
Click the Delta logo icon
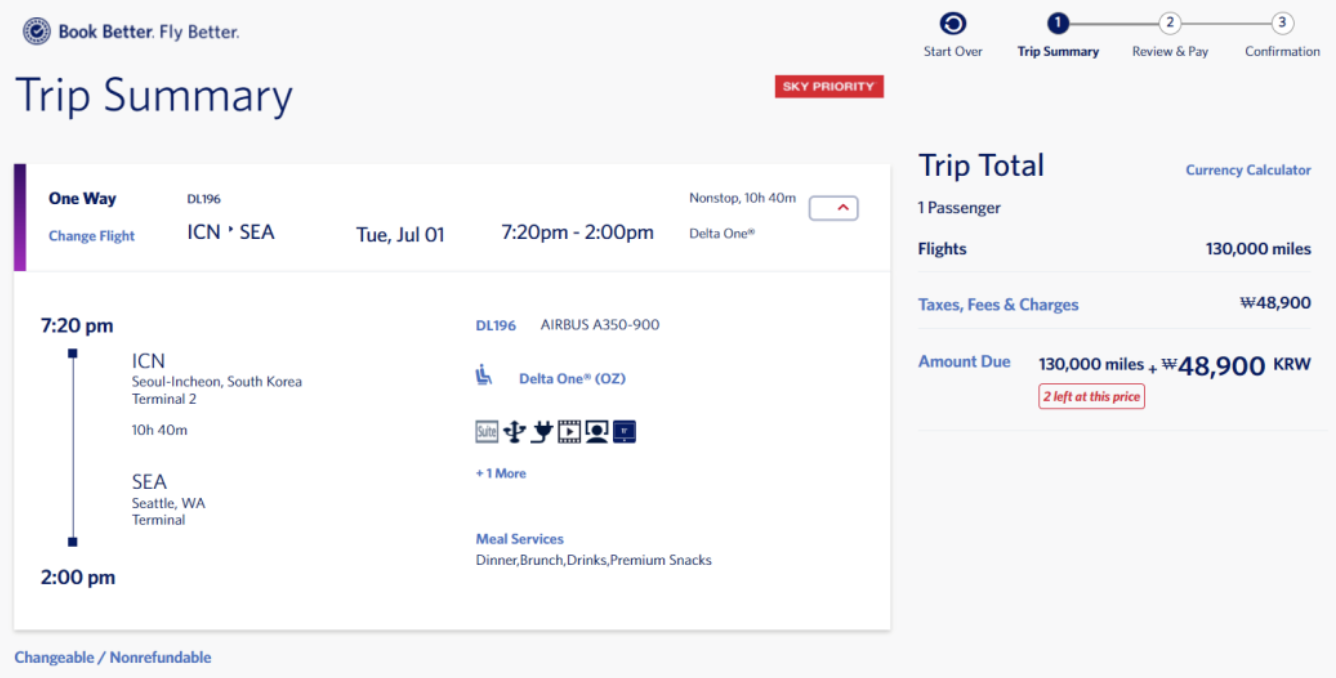(x=37, y=32)
